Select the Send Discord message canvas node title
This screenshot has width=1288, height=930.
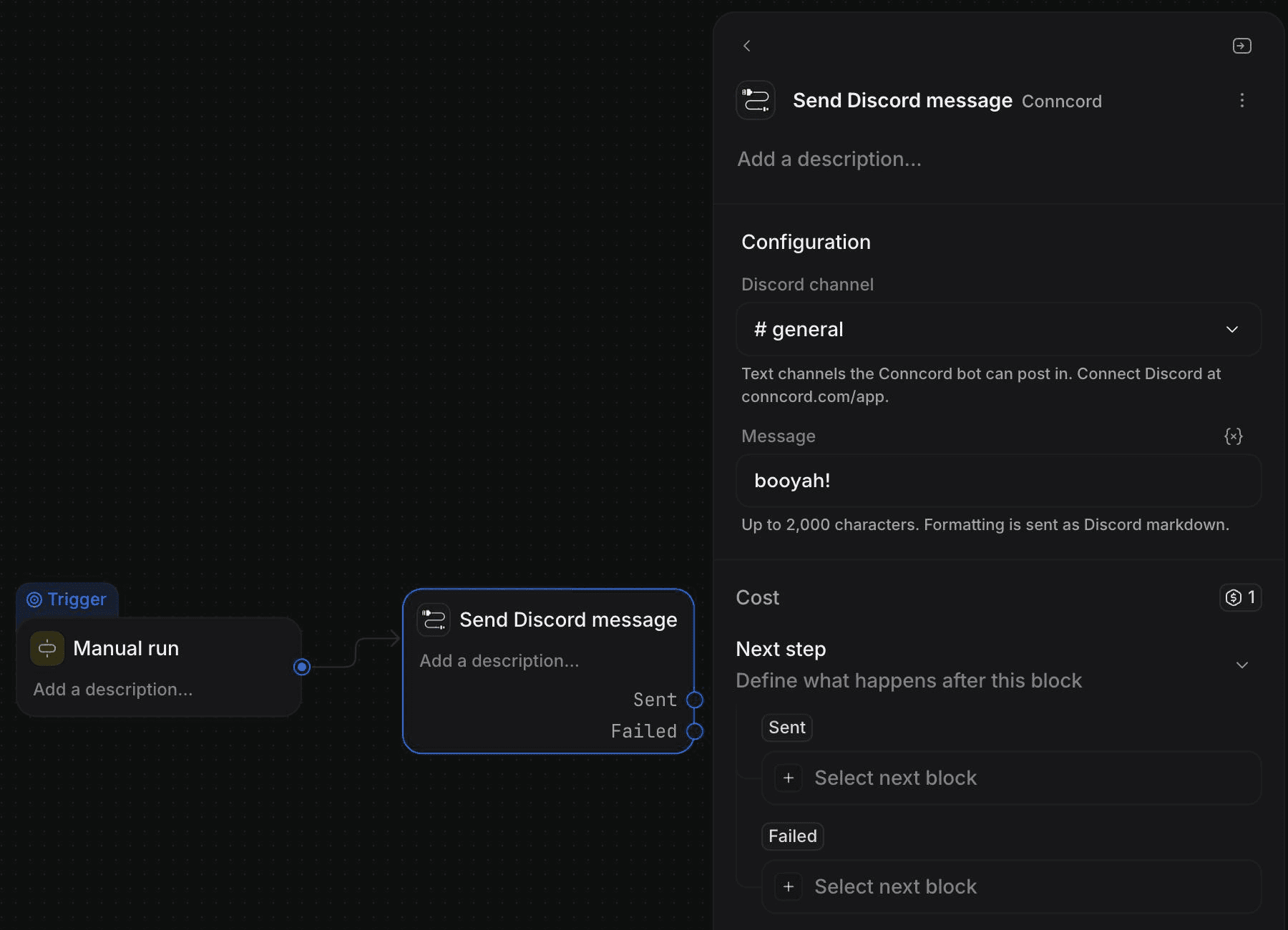(568, 620)
